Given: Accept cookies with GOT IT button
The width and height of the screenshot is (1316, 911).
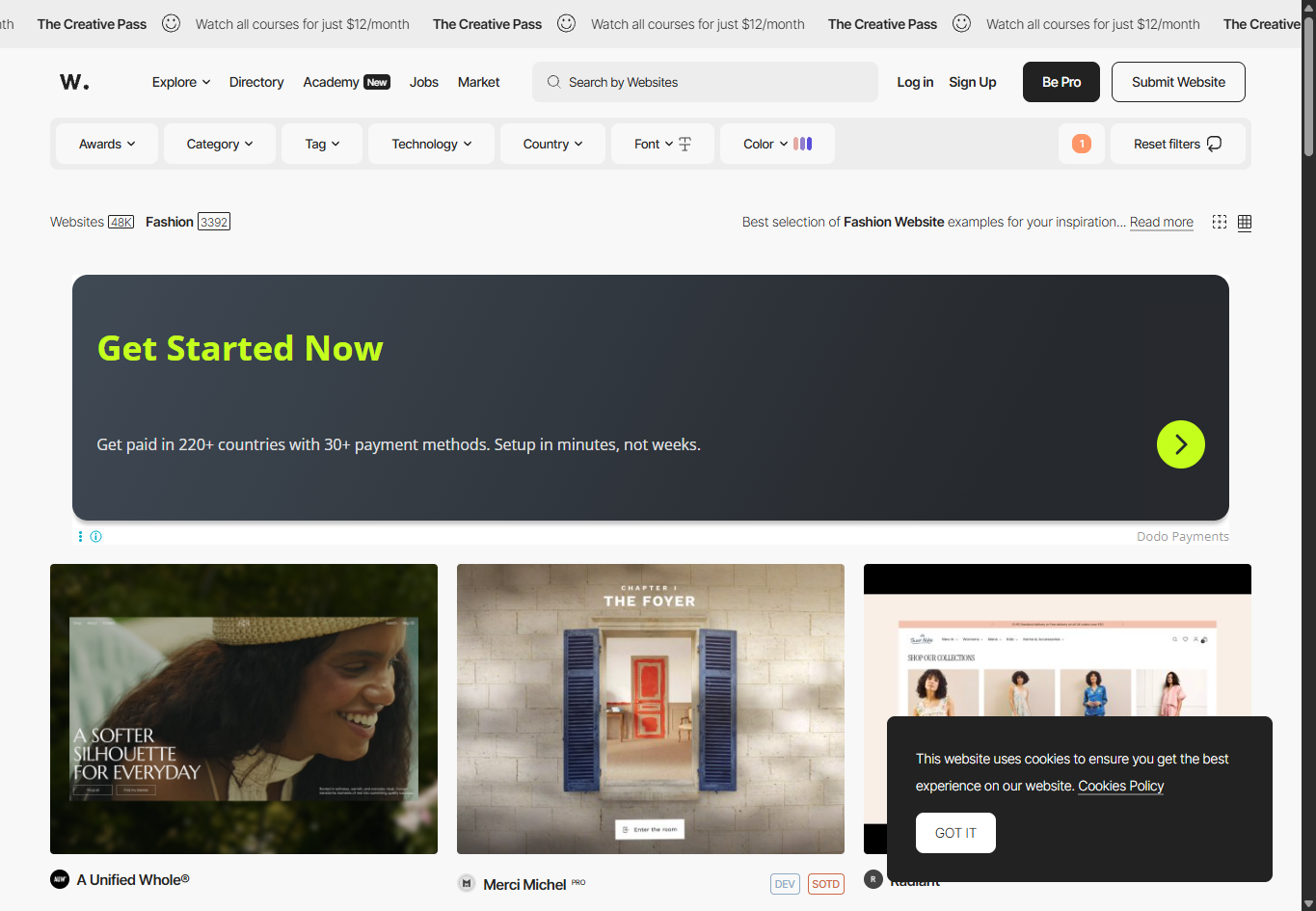Looking at the screenshot, I should tap(955, 833).
